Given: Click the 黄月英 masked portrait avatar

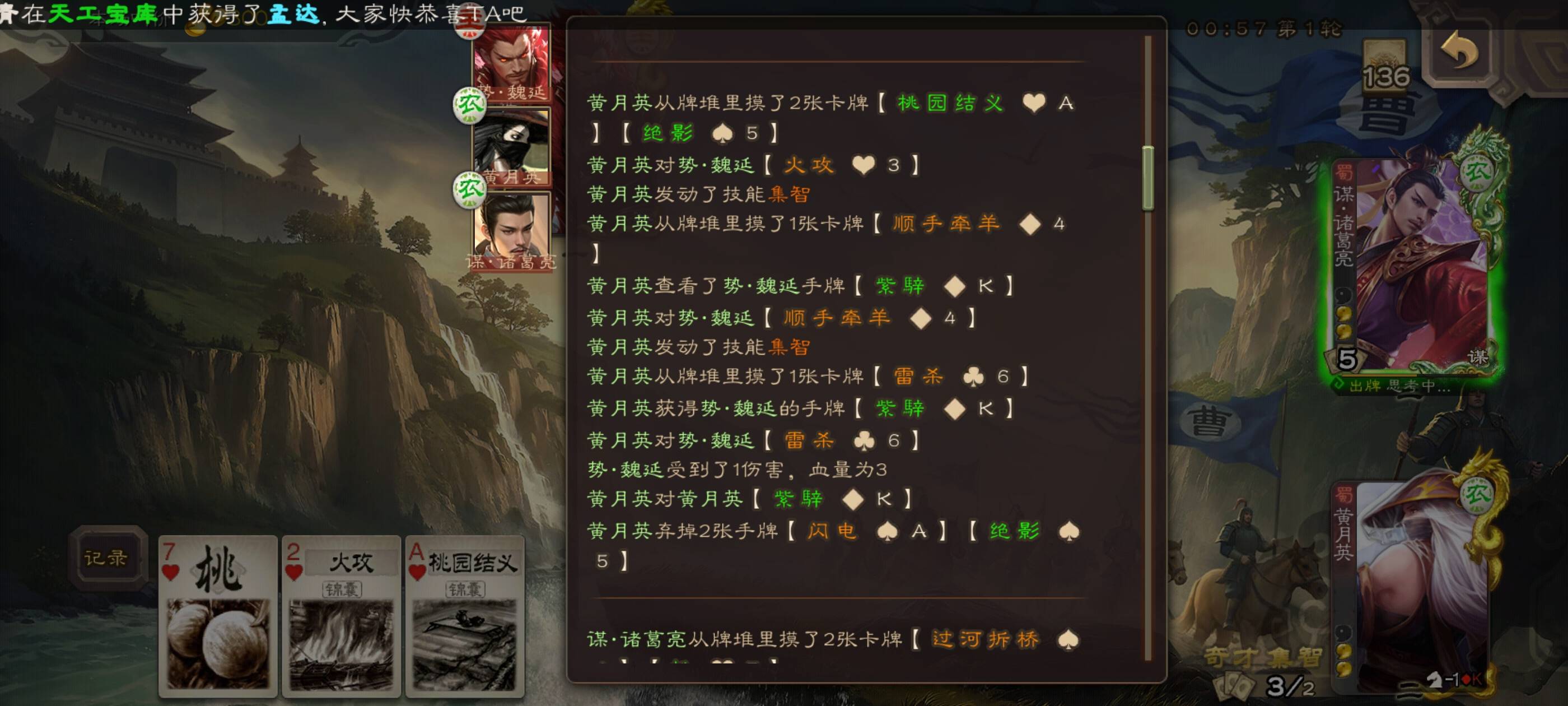Looking at the screenshot, I should pyautogui.click(x=511, y=147).
